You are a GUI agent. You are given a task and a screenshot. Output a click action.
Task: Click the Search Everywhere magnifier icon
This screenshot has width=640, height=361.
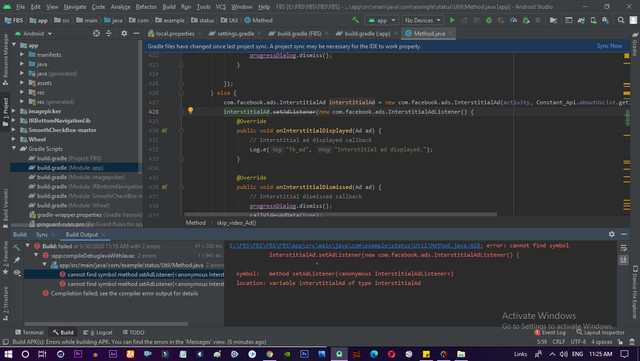coord(621,20)
